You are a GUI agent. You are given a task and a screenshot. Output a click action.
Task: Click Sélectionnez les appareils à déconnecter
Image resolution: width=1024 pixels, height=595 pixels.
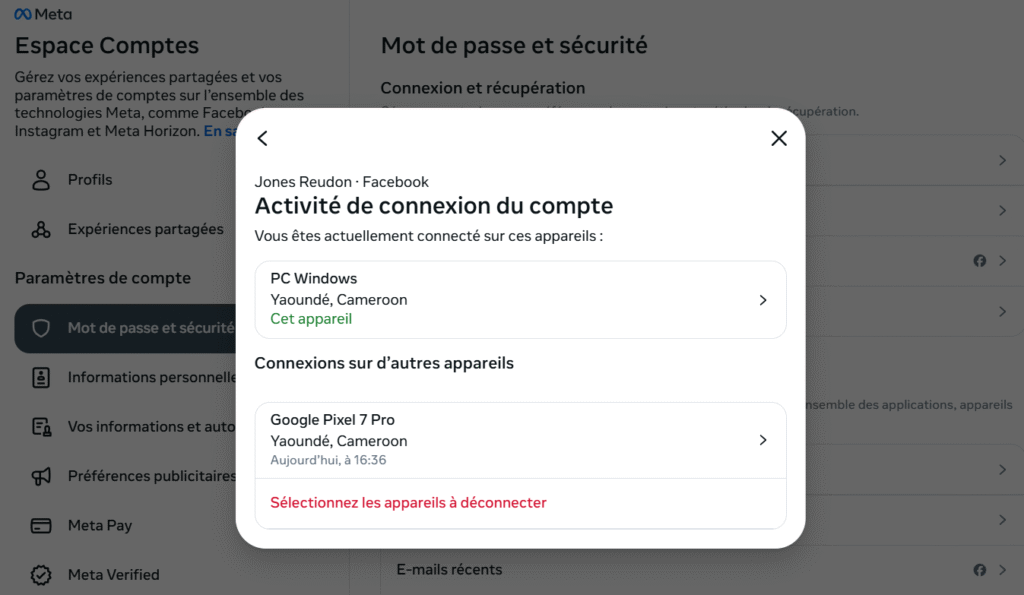pos(408,502)
